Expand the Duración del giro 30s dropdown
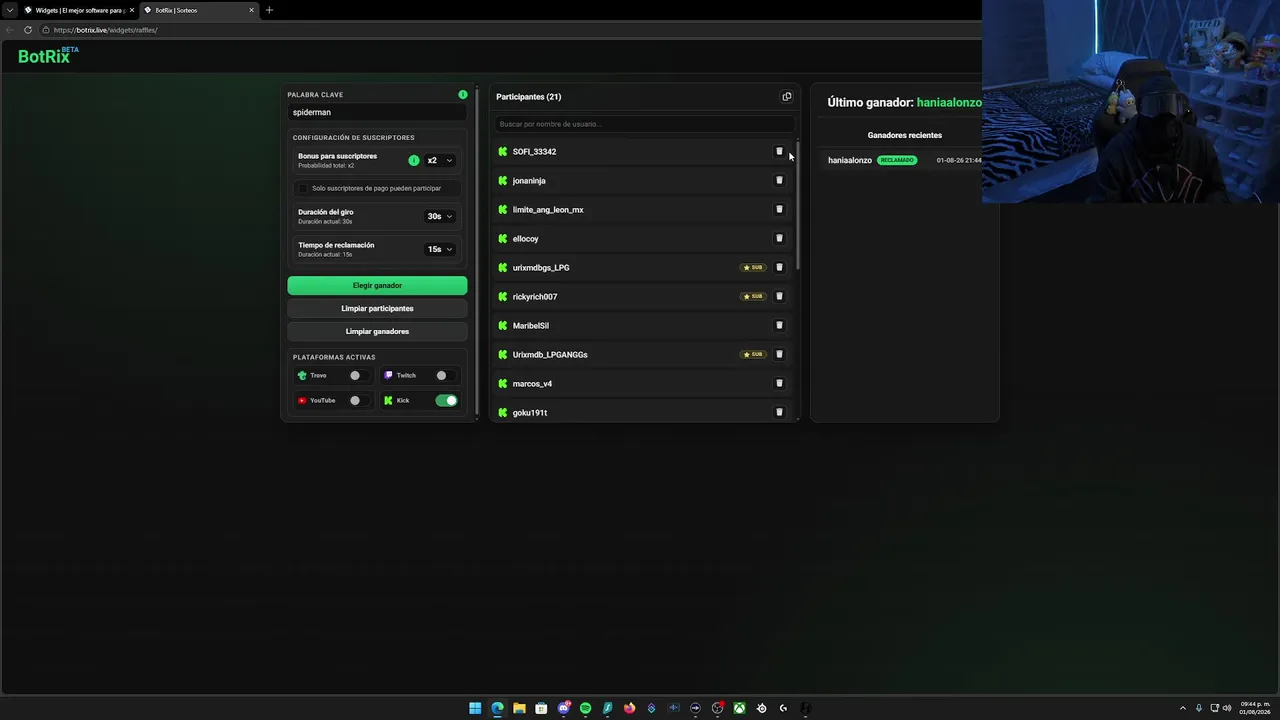Image resolution: width=1280 pixels, height=720 pixels. pyautogui.click(x=440, y=216)
